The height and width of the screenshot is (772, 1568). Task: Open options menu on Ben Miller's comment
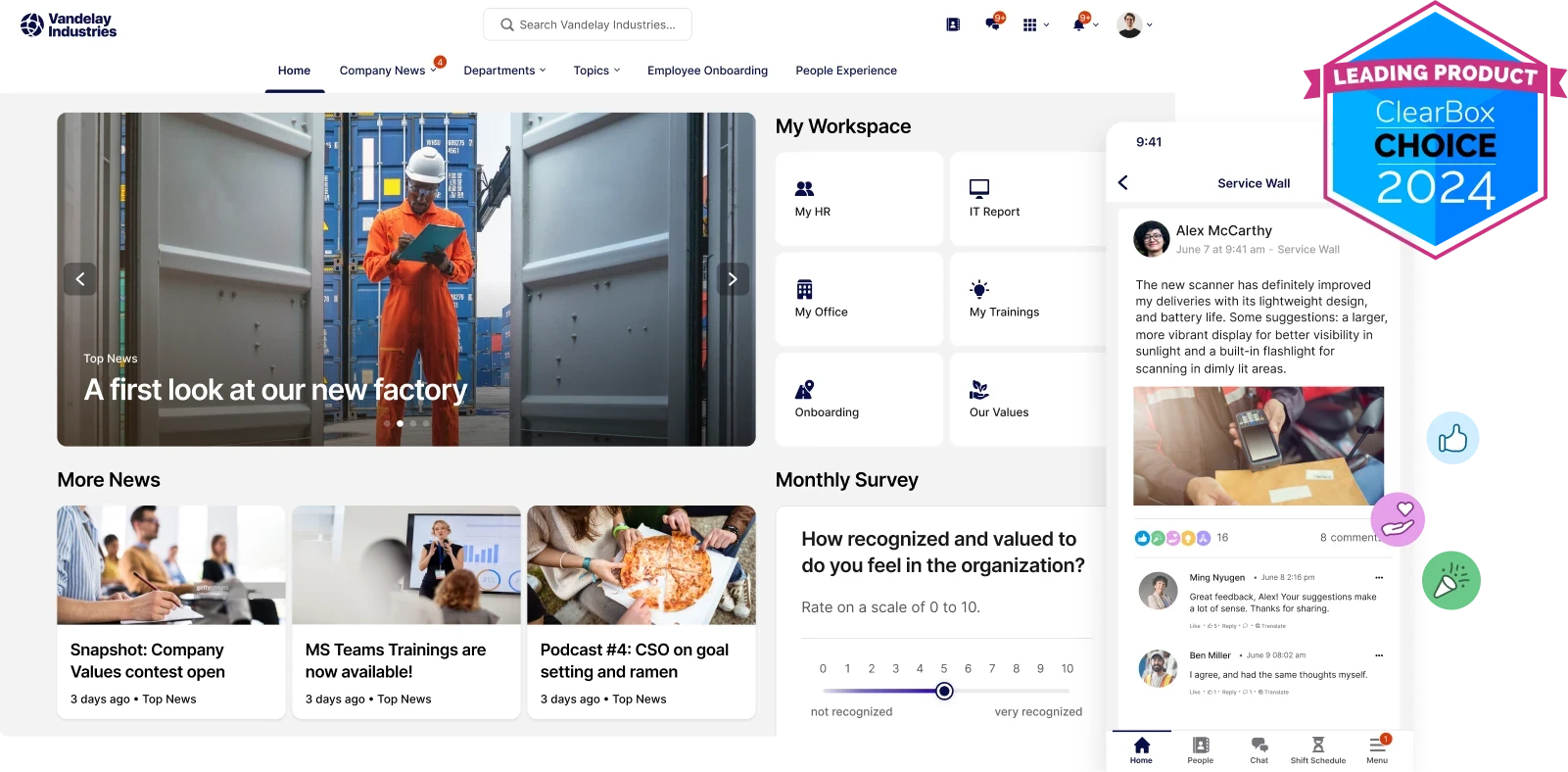(x=1379, y=655)
